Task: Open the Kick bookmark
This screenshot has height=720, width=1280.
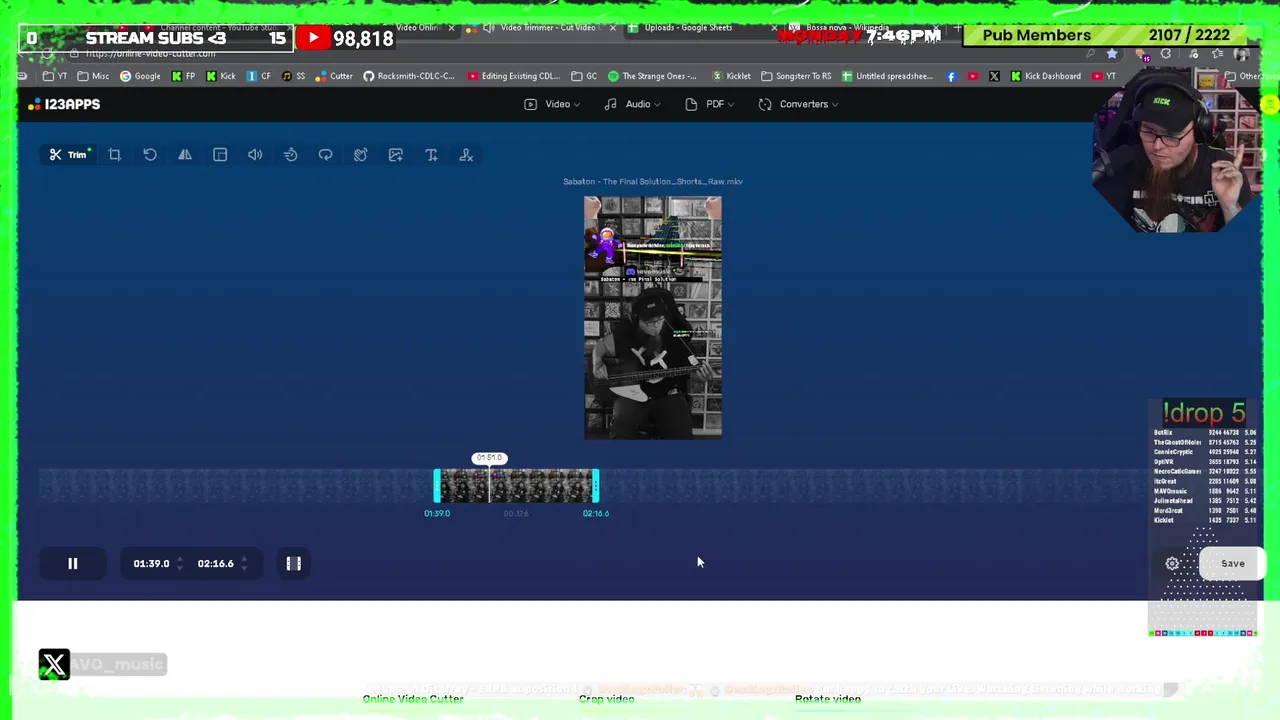Action: [220, 76]
